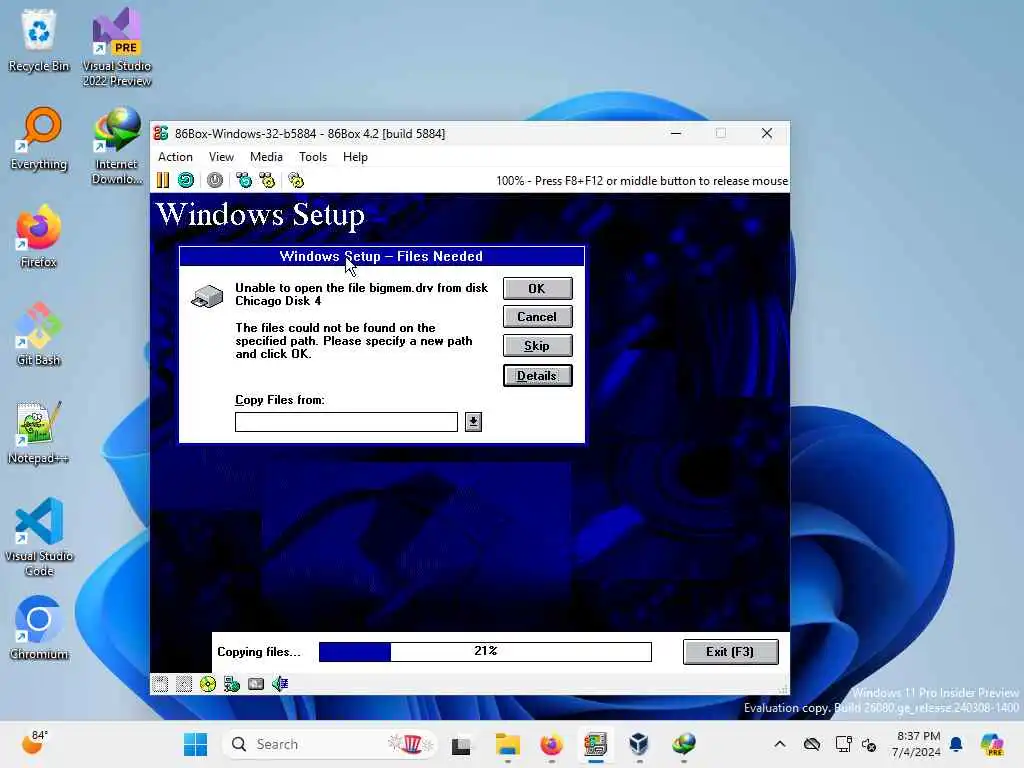
Task: Click the Copy Files from input field
Action: (346, 422)
